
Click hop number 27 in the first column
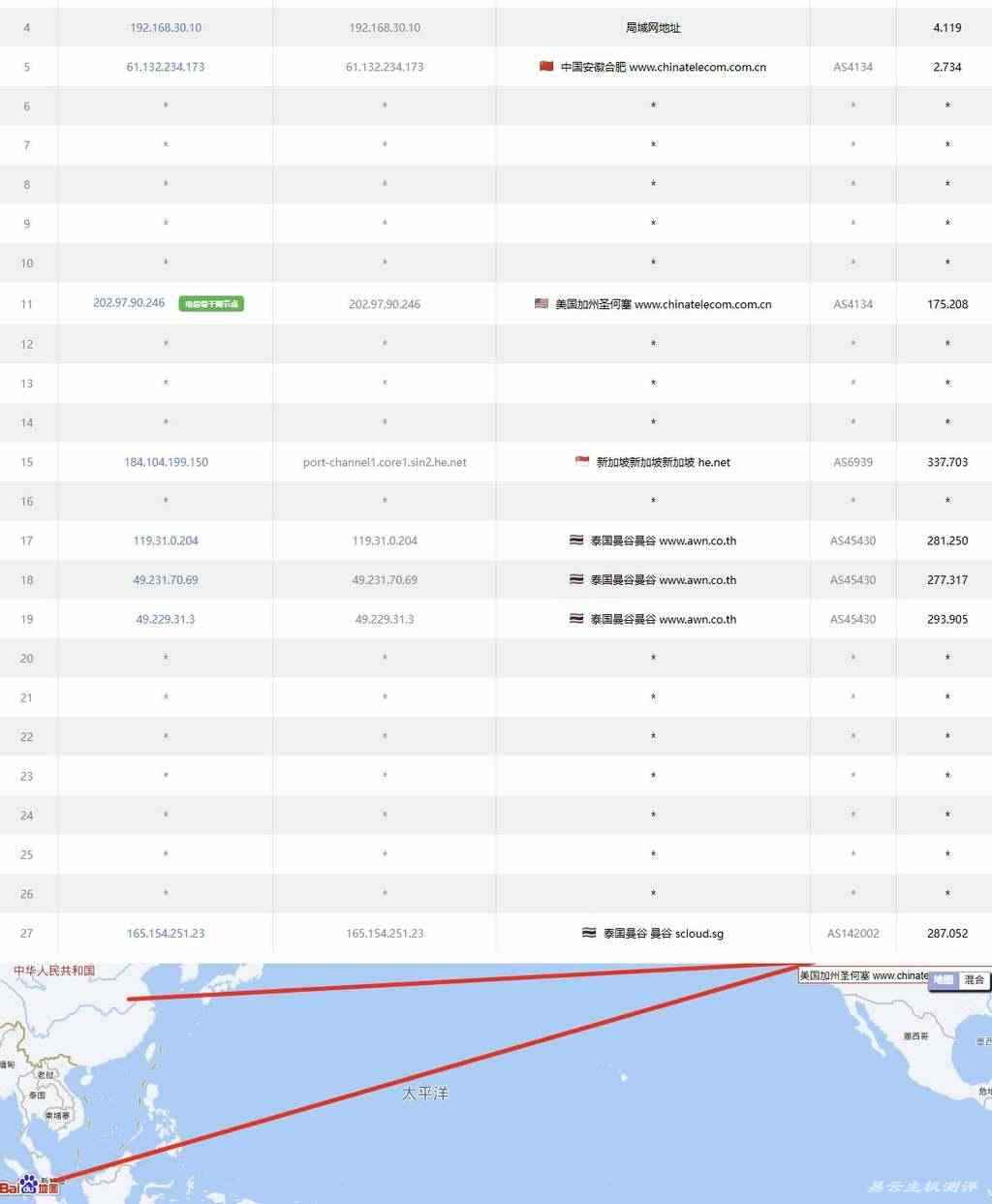coord(26,934)
